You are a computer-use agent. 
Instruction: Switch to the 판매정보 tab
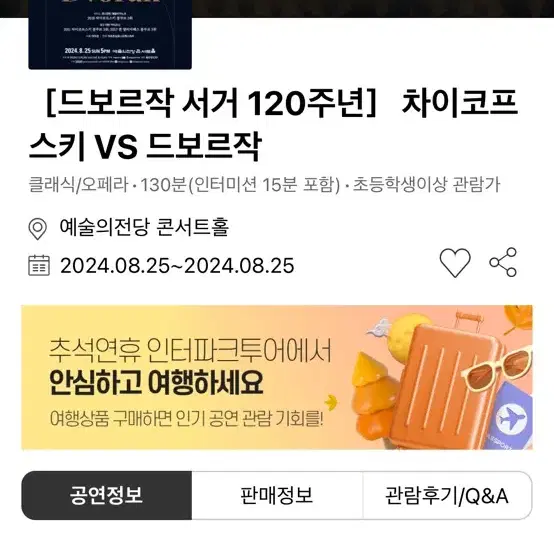277,495
